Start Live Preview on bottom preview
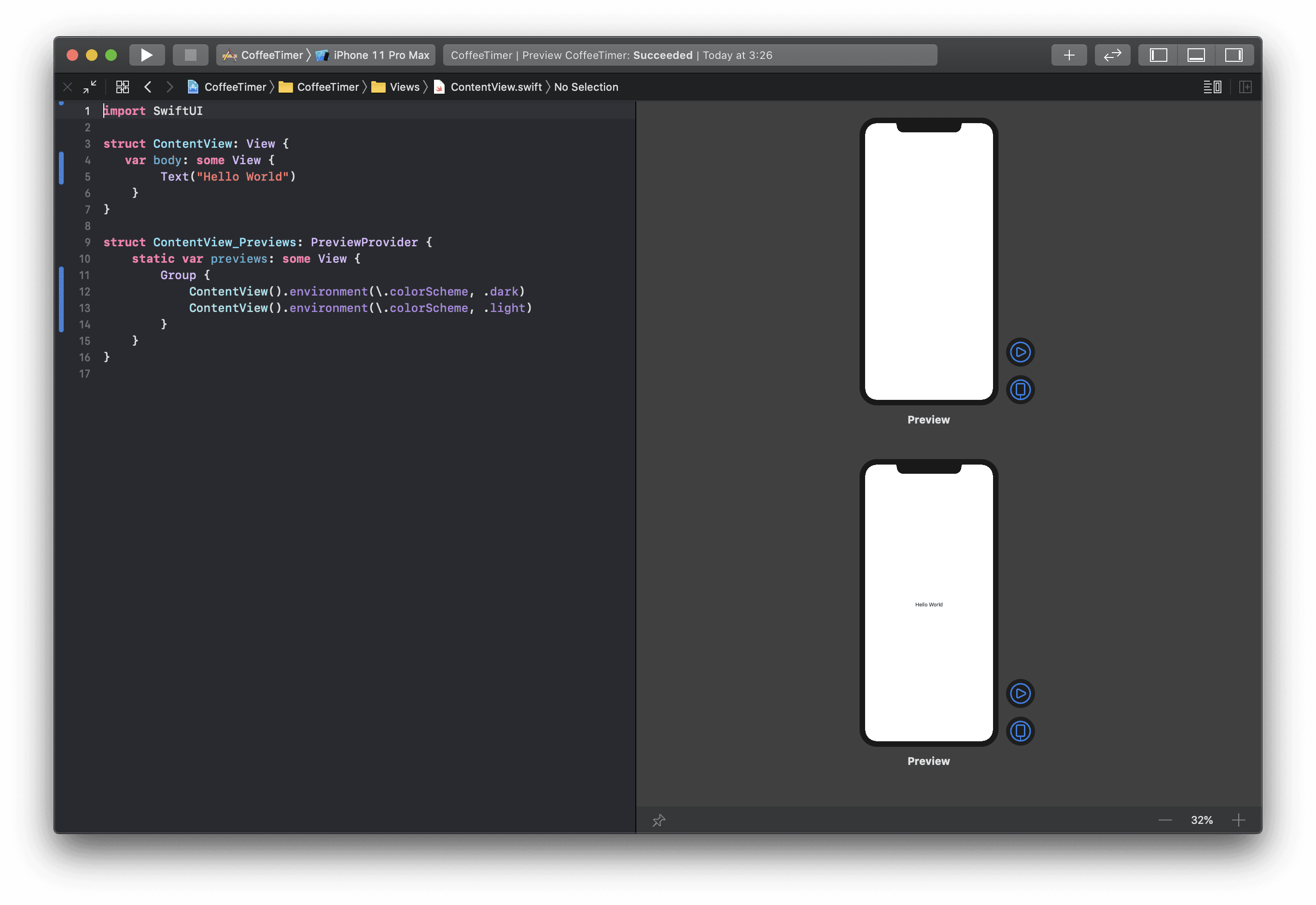This screenshot has width=1316, height=905. pyautogui.click(x=1020, y=693)
